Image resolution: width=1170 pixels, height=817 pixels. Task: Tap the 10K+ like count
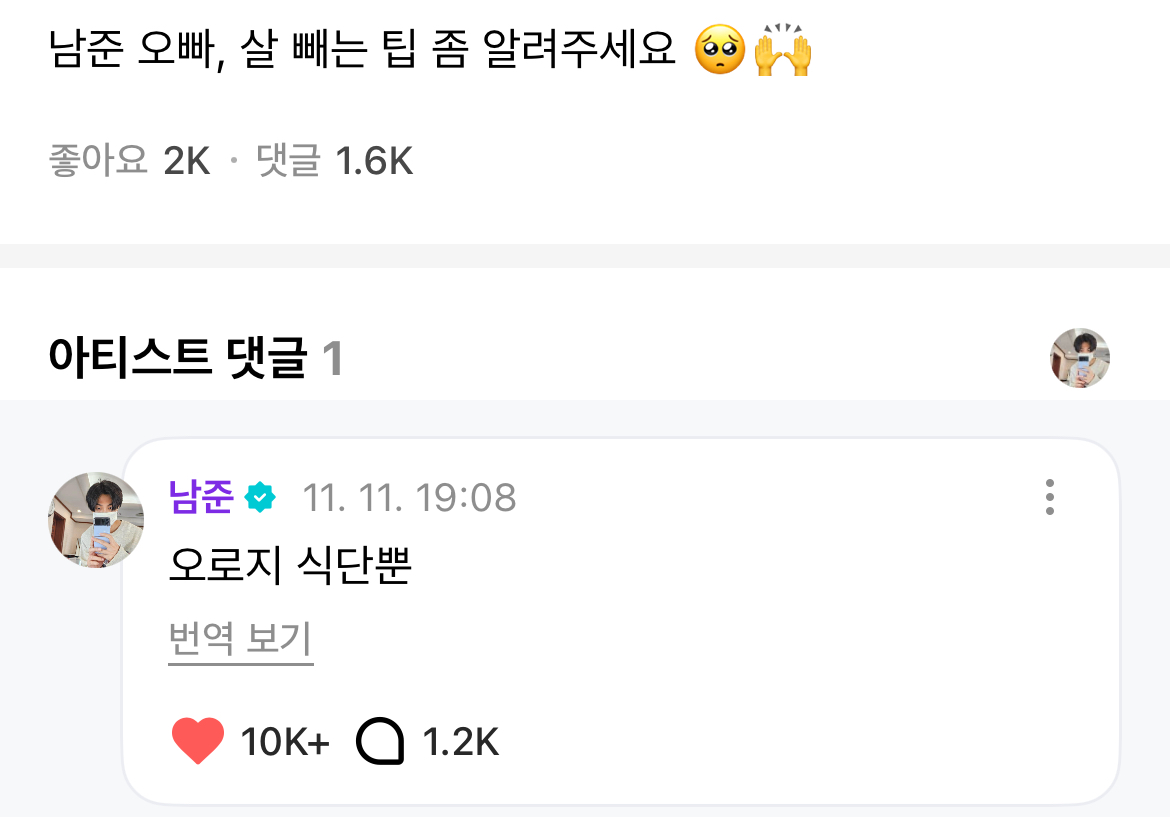point(285,743)
